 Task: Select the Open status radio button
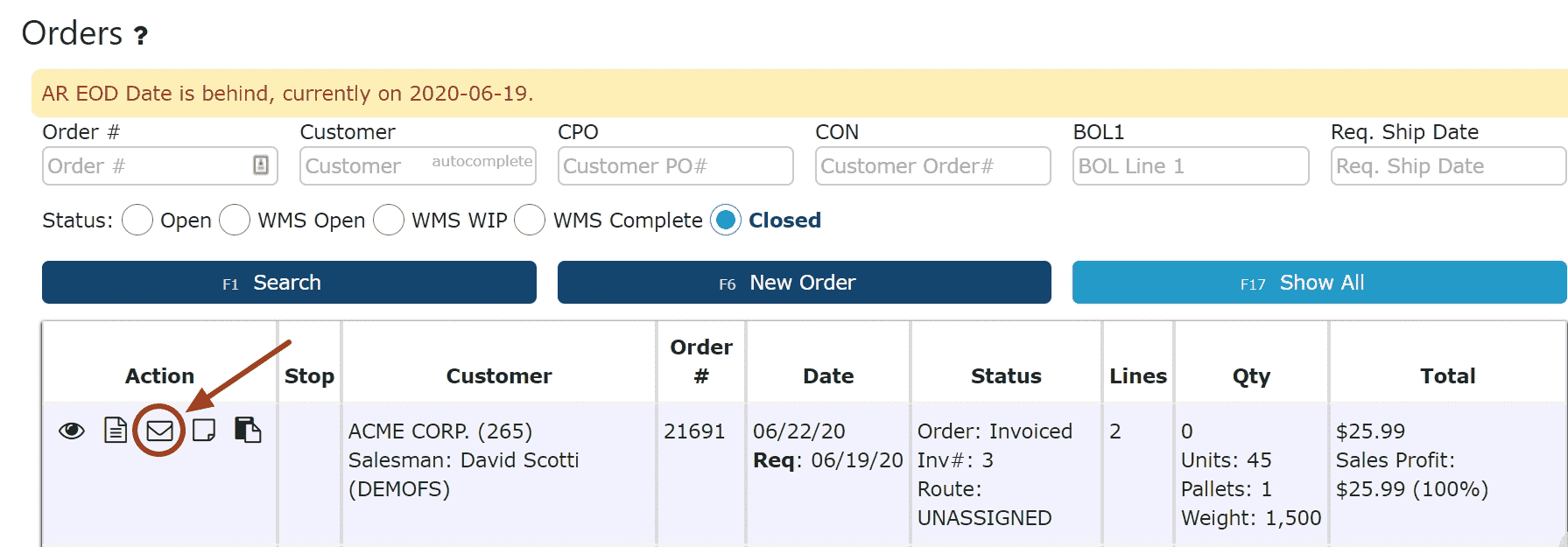137,220
